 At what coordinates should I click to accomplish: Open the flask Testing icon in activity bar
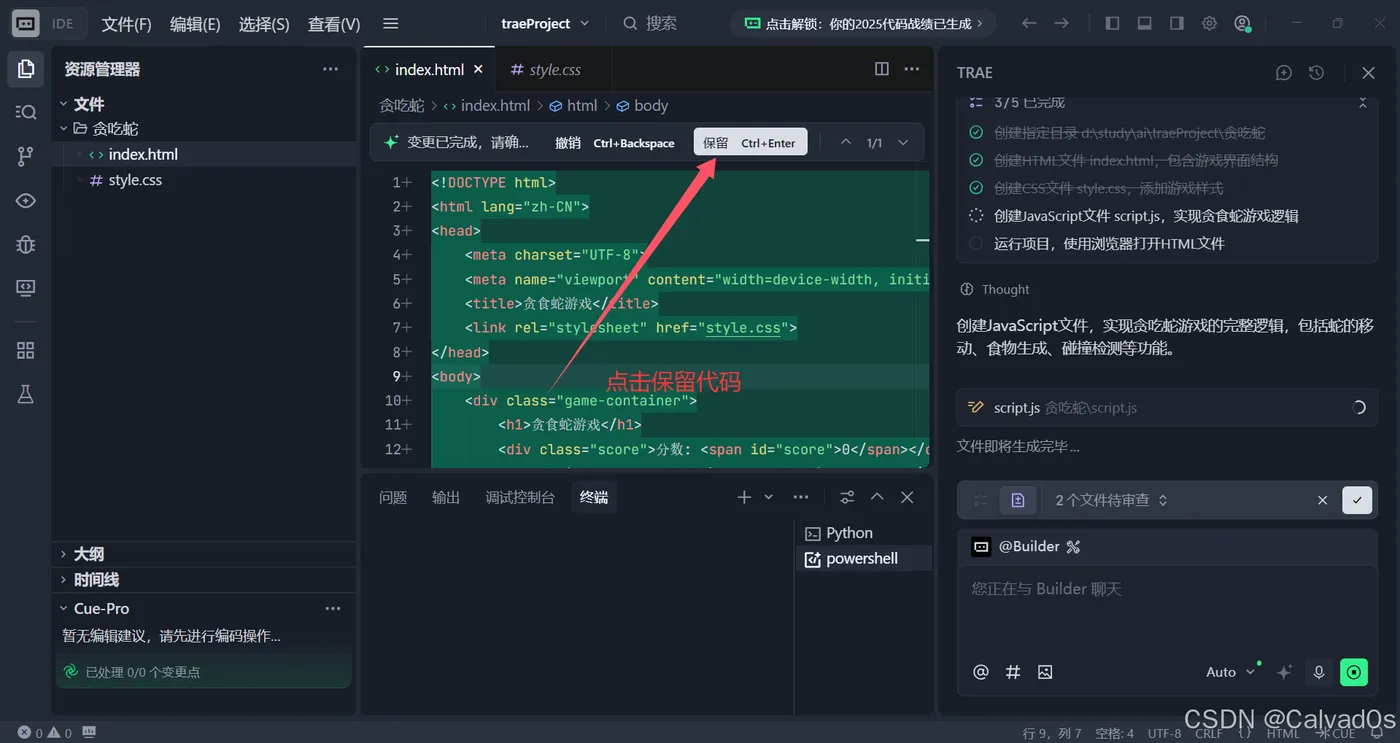tap(26, 394)
